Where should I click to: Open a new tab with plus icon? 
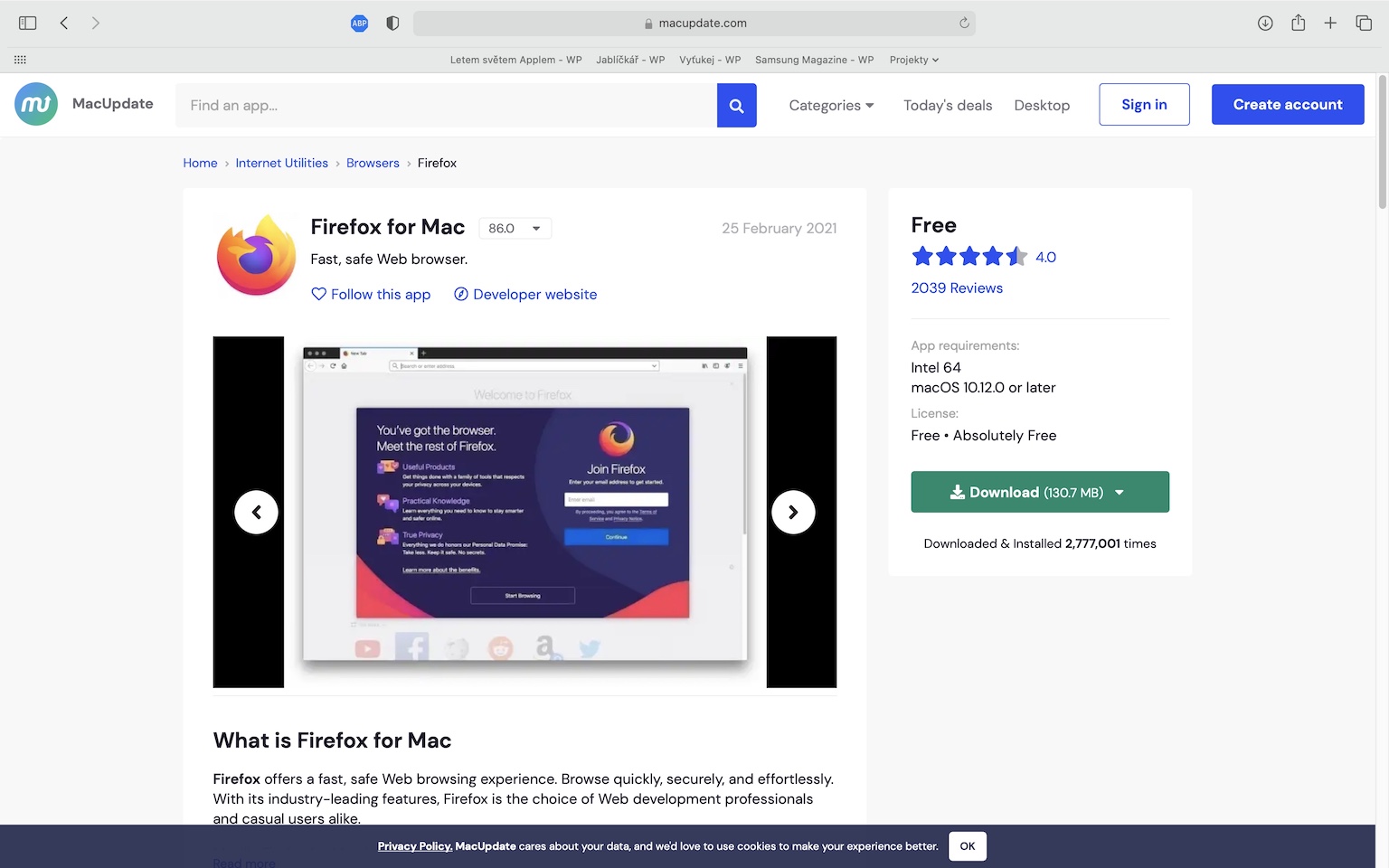[1330, 23]
